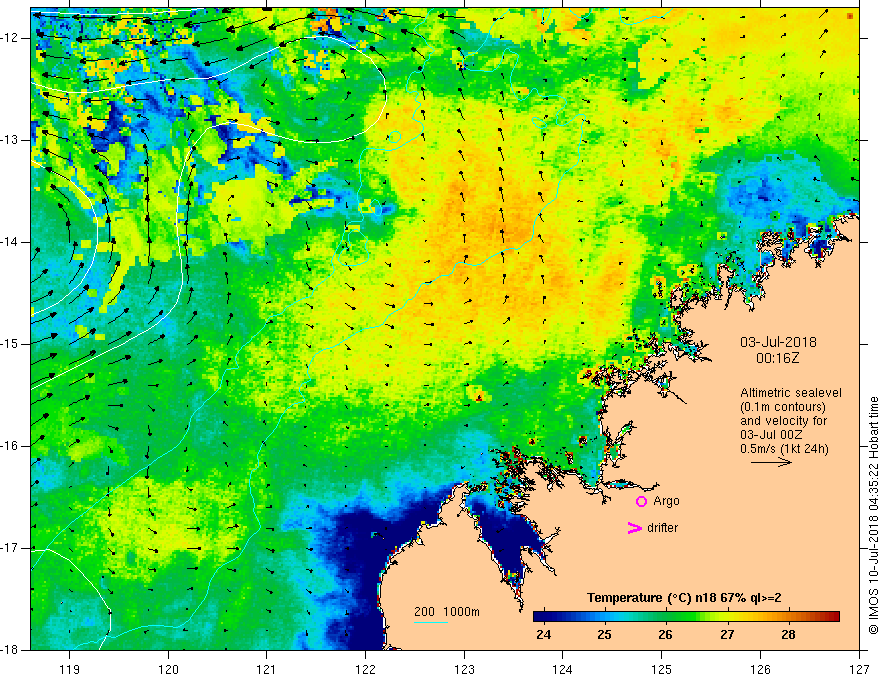This screenshot has width=880, height=680.
Task: Click colorbar tick label '26'
Action: click(x=666, y=635)
